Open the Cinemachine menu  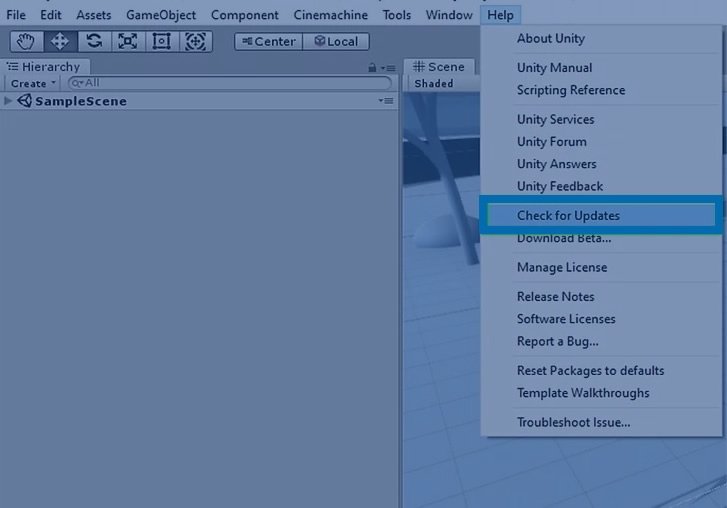331,15
